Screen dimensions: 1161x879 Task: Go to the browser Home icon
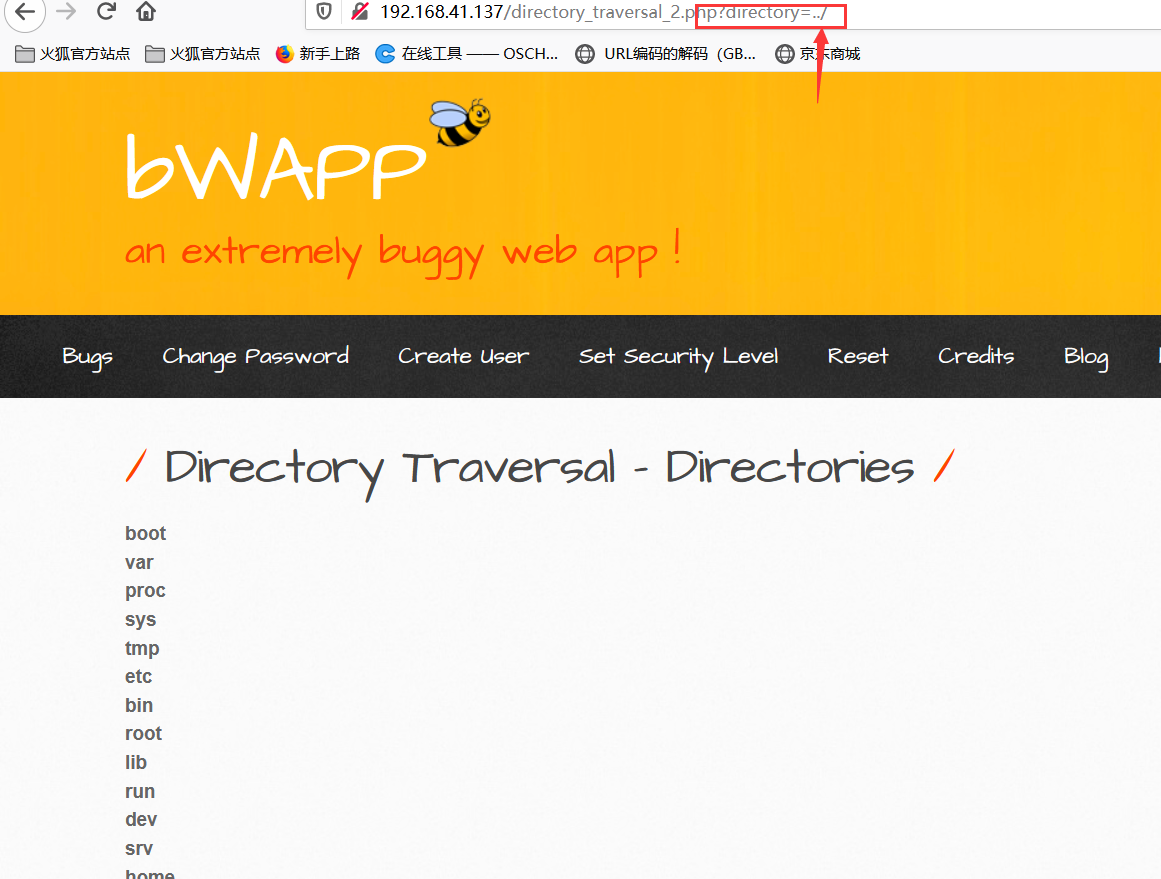point(146,11)
